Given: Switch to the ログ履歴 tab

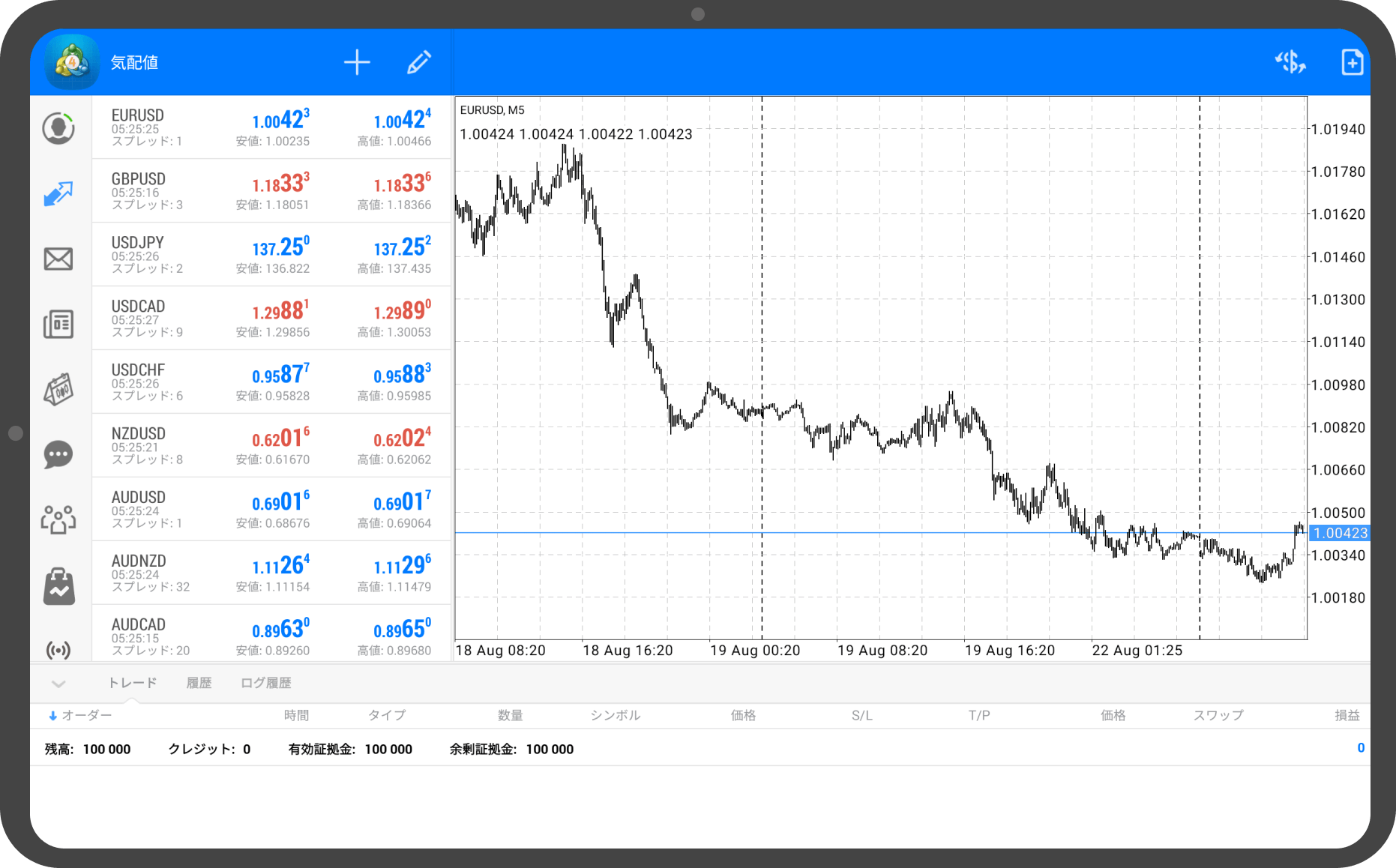Looking at the screenshot, I should coord(265,683).
